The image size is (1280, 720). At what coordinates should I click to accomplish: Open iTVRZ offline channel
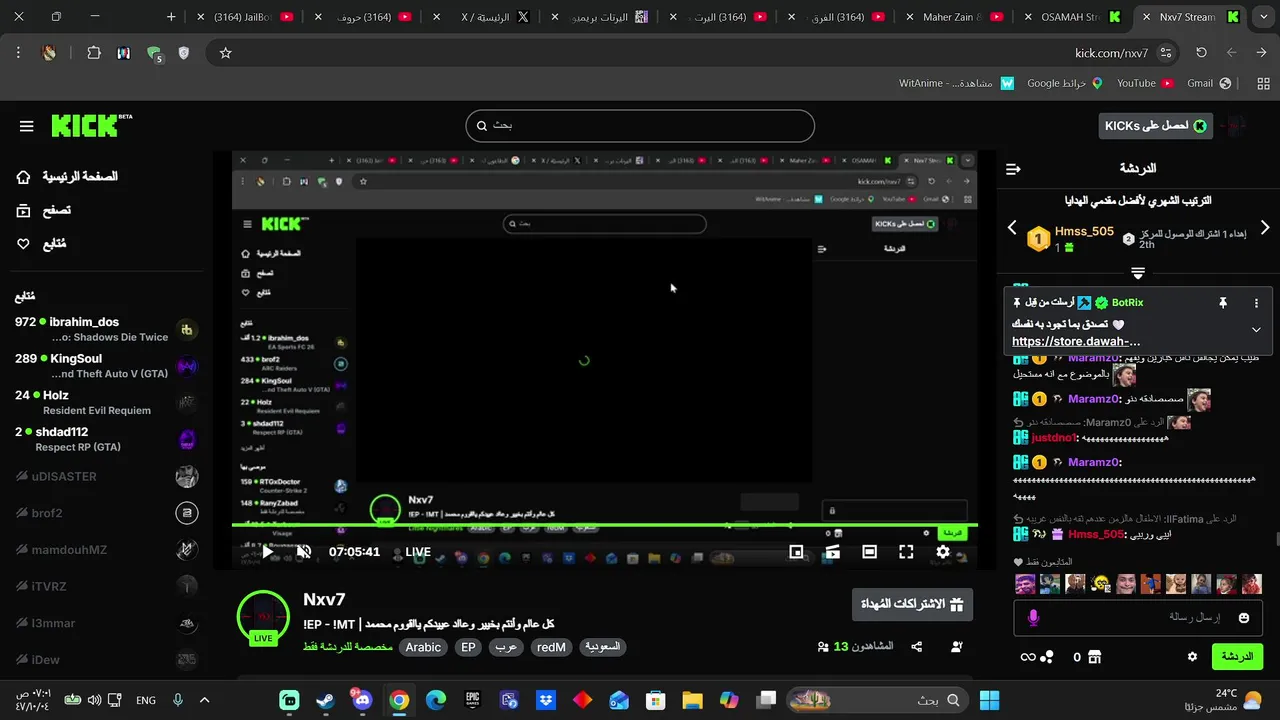105,587
